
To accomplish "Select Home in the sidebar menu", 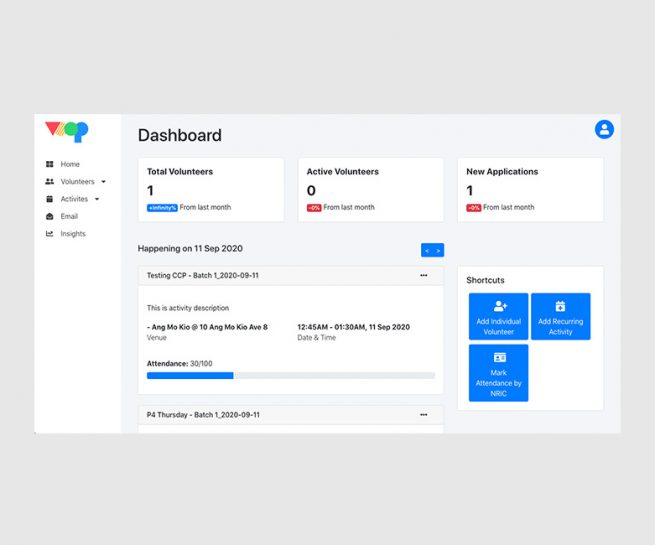I will pos(69,164).
